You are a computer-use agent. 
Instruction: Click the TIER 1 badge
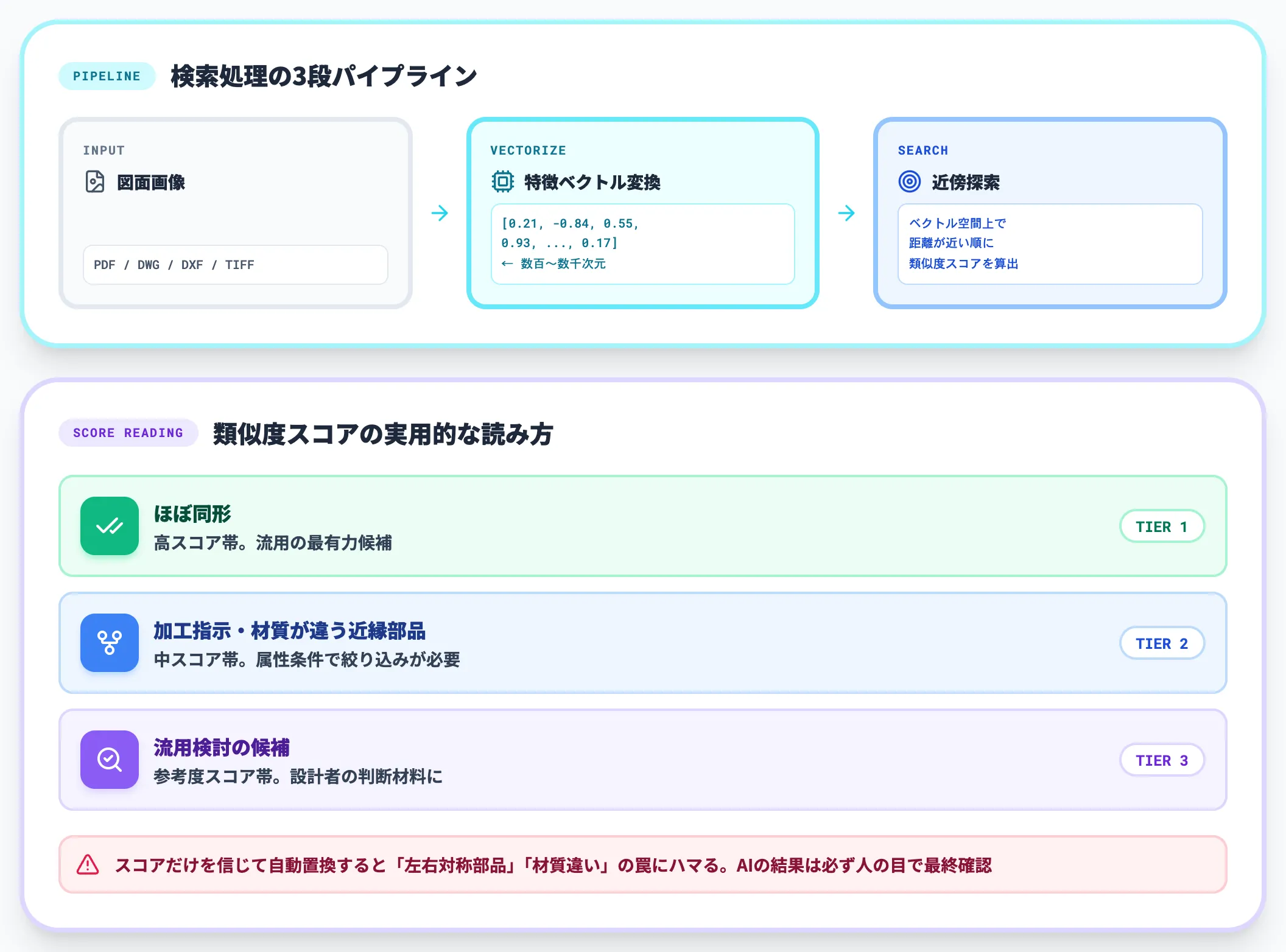pos(1162,527)
